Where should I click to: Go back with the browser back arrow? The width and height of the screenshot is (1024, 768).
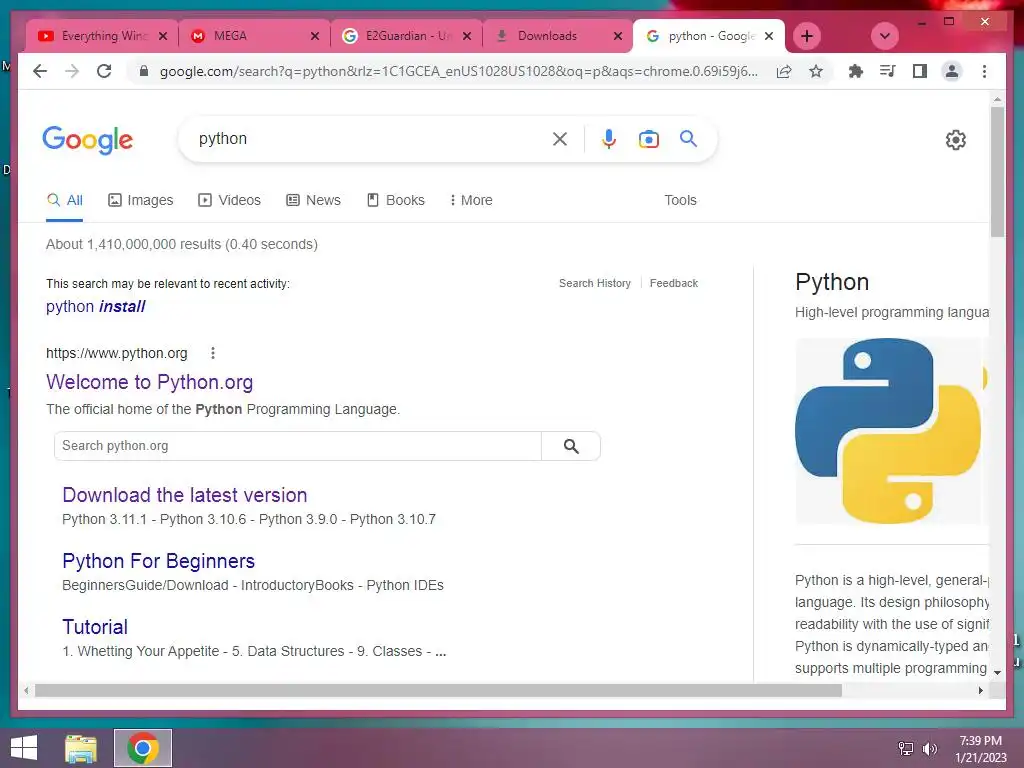(x=40, y=71)
